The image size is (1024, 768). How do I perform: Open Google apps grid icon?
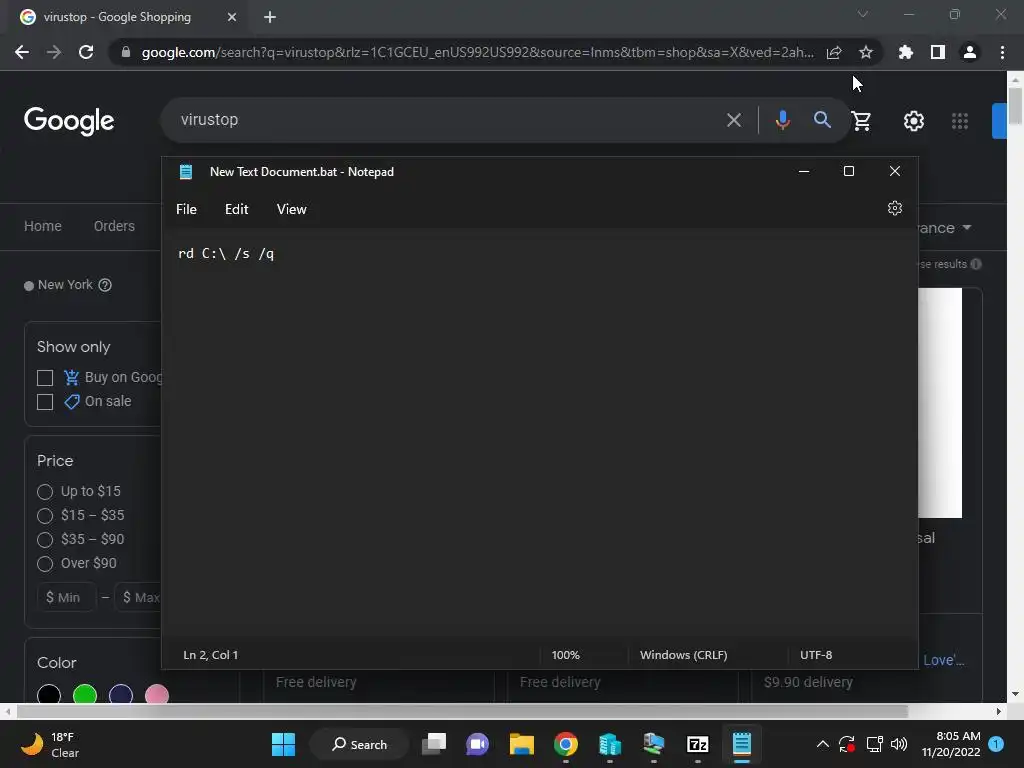tap(959, 121)
